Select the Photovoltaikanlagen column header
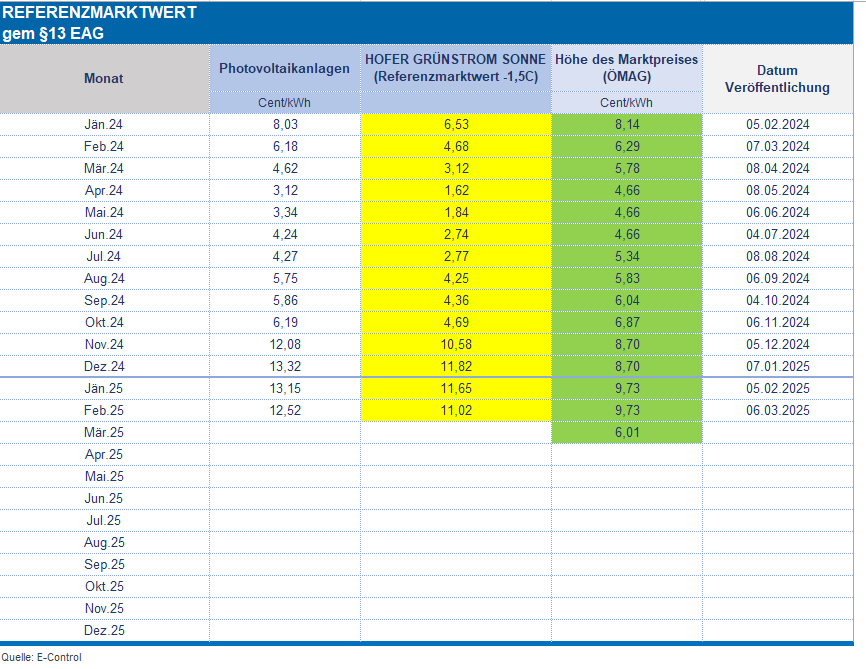Screen dimensions: 866x669 tap(285, 68)
